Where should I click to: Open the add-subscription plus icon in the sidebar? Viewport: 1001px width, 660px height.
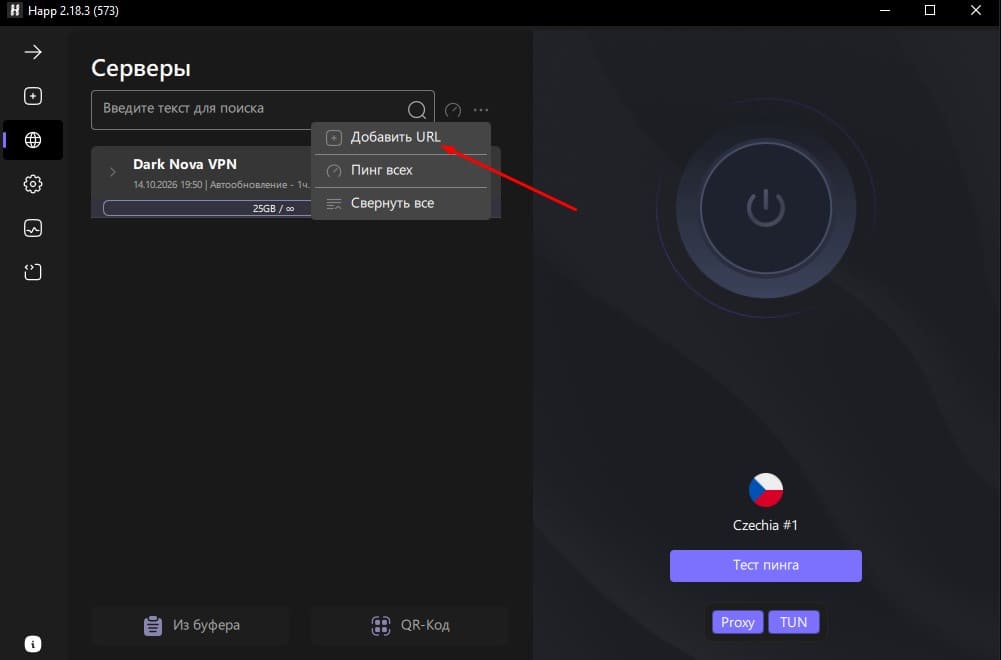(x=33, y=96)
